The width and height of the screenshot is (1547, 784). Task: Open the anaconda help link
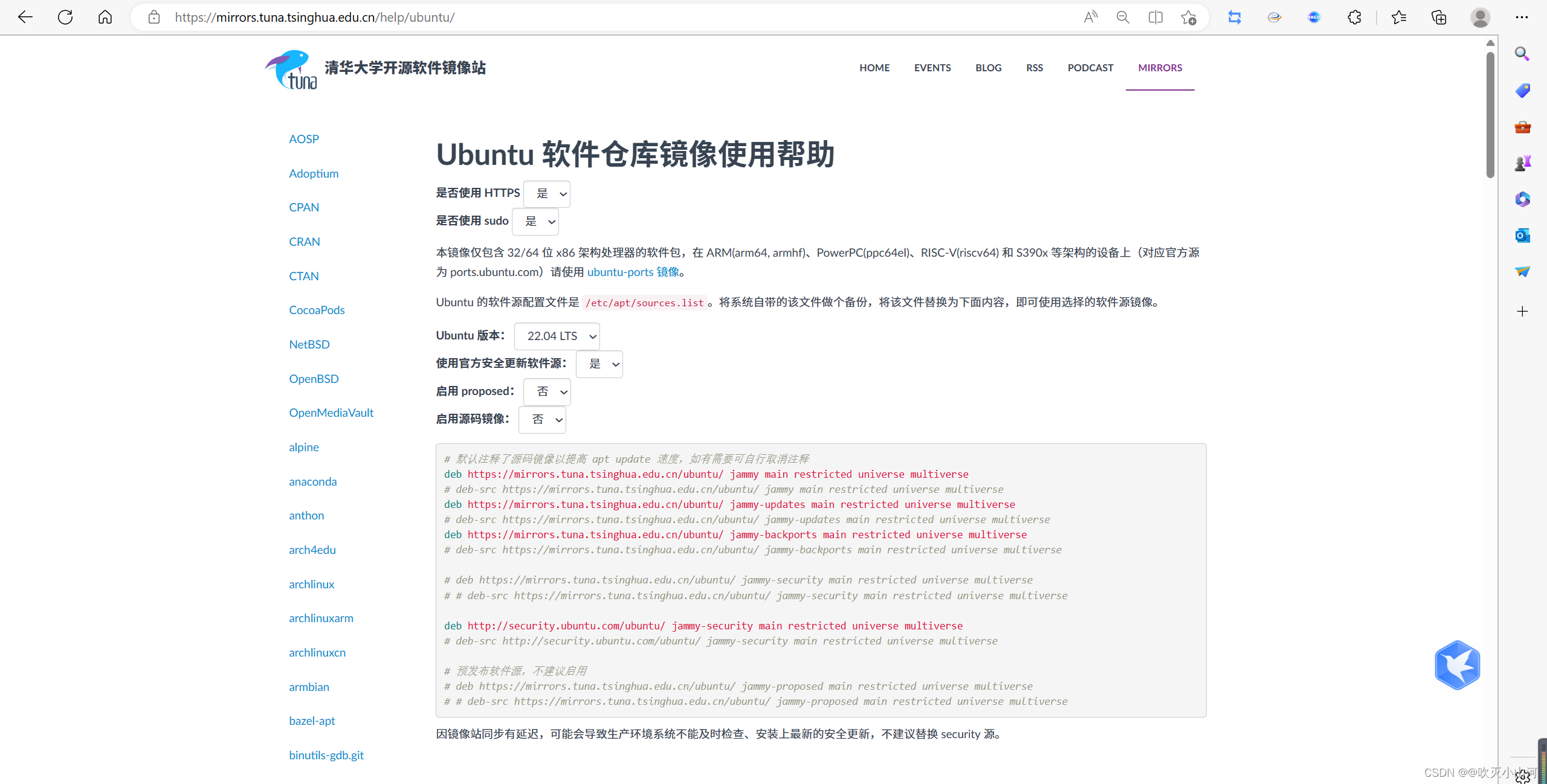coord(313,482)
